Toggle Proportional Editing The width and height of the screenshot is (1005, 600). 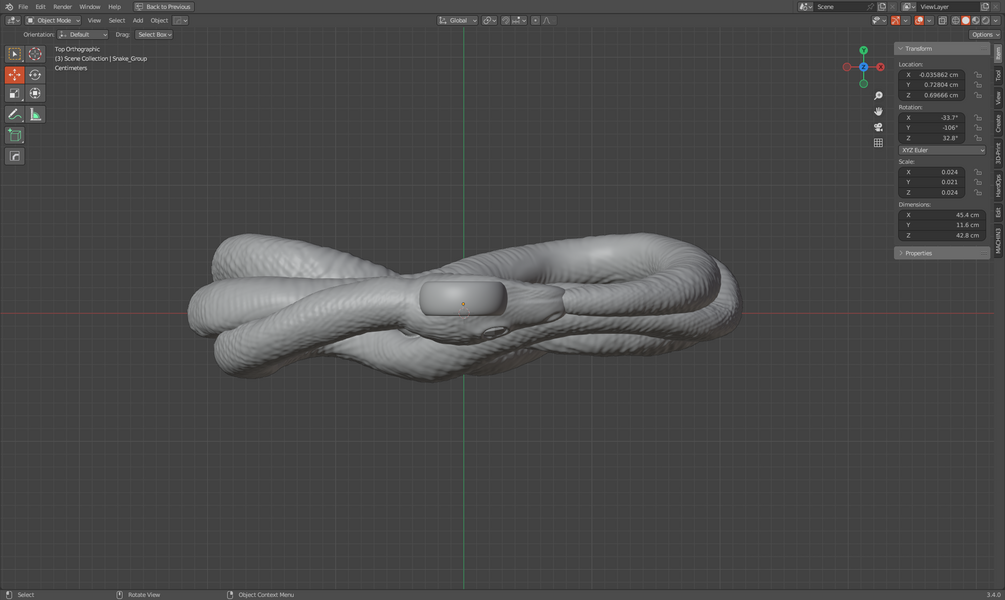(535, 21)
